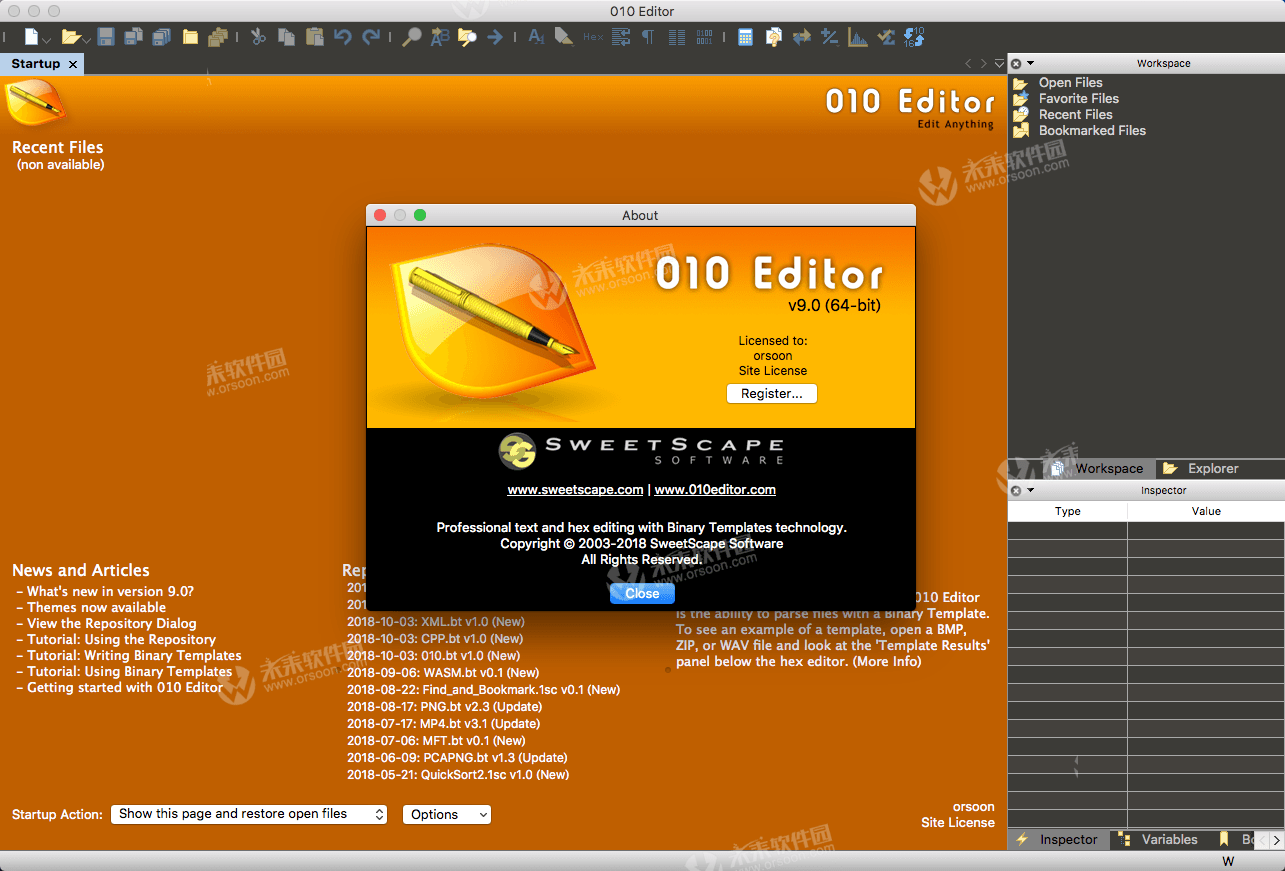The height and width of the screenshot is (871, 1285).
Task: Click the Compare Files question-mark icon
Action: 773,37
